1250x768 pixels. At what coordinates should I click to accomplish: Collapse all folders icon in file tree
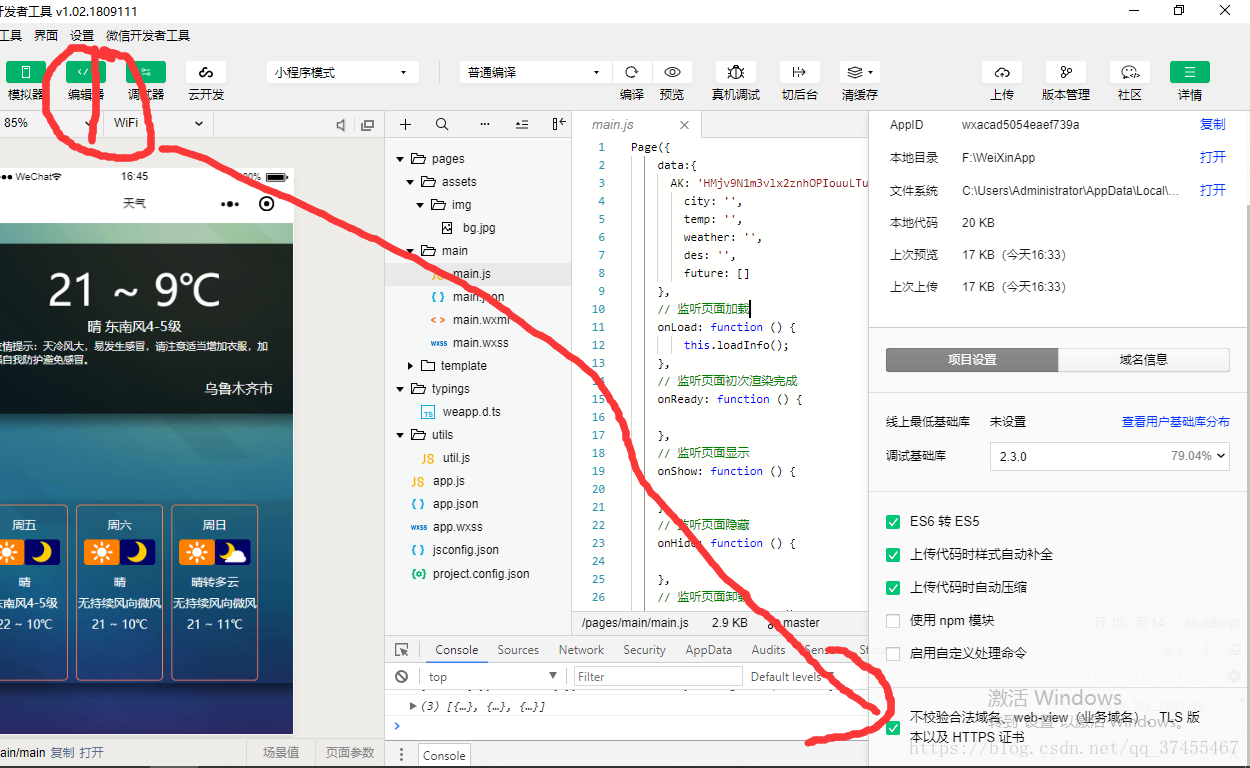pos(522,124)
